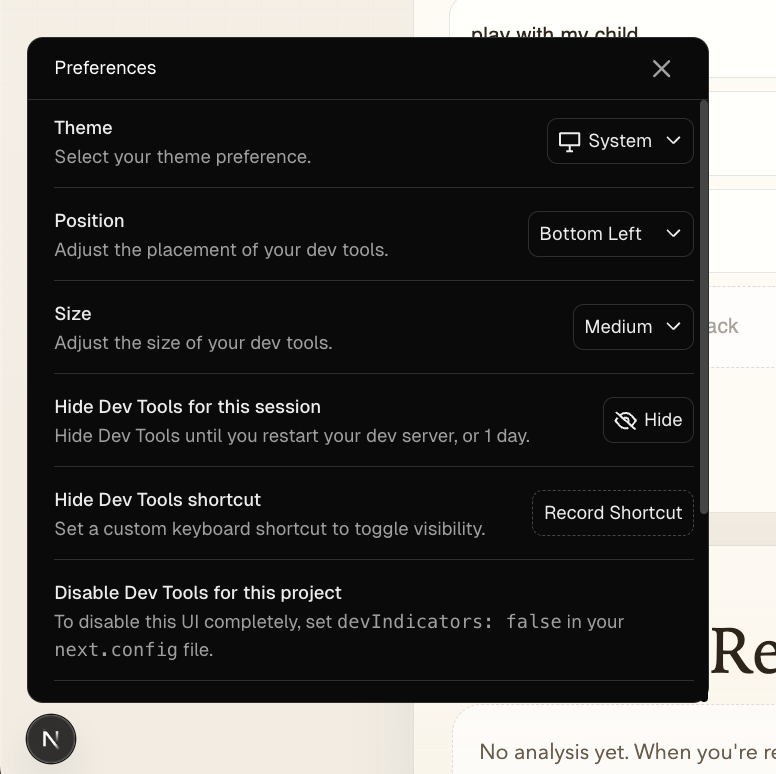This screenshot has height=774, width=776.
Task: Click the Hide button with eye icon
Action: [x=648, y=420]
